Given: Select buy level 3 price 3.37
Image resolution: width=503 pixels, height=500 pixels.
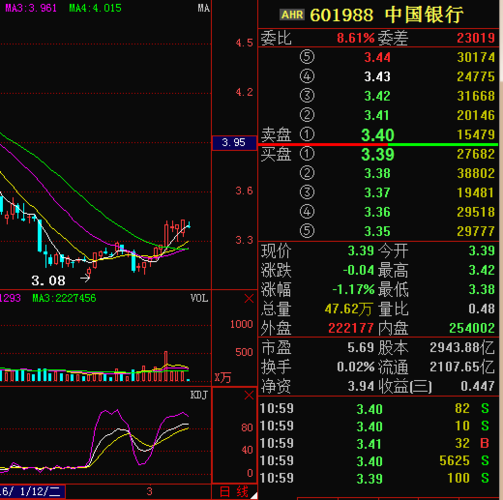Looking at the screenshot, I should click(377, 193).
